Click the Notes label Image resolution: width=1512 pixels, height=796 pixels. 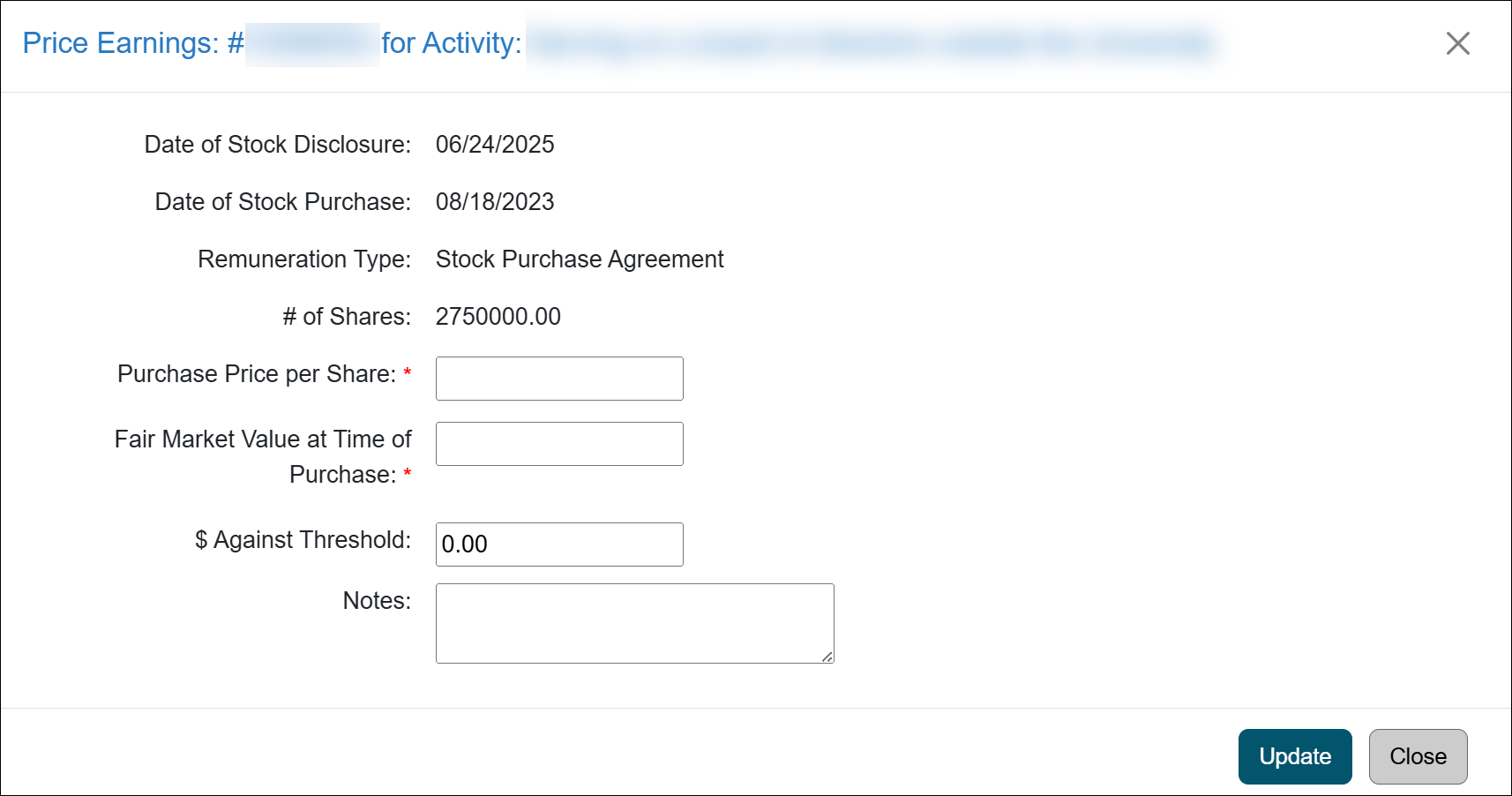(x=376, y=600)
